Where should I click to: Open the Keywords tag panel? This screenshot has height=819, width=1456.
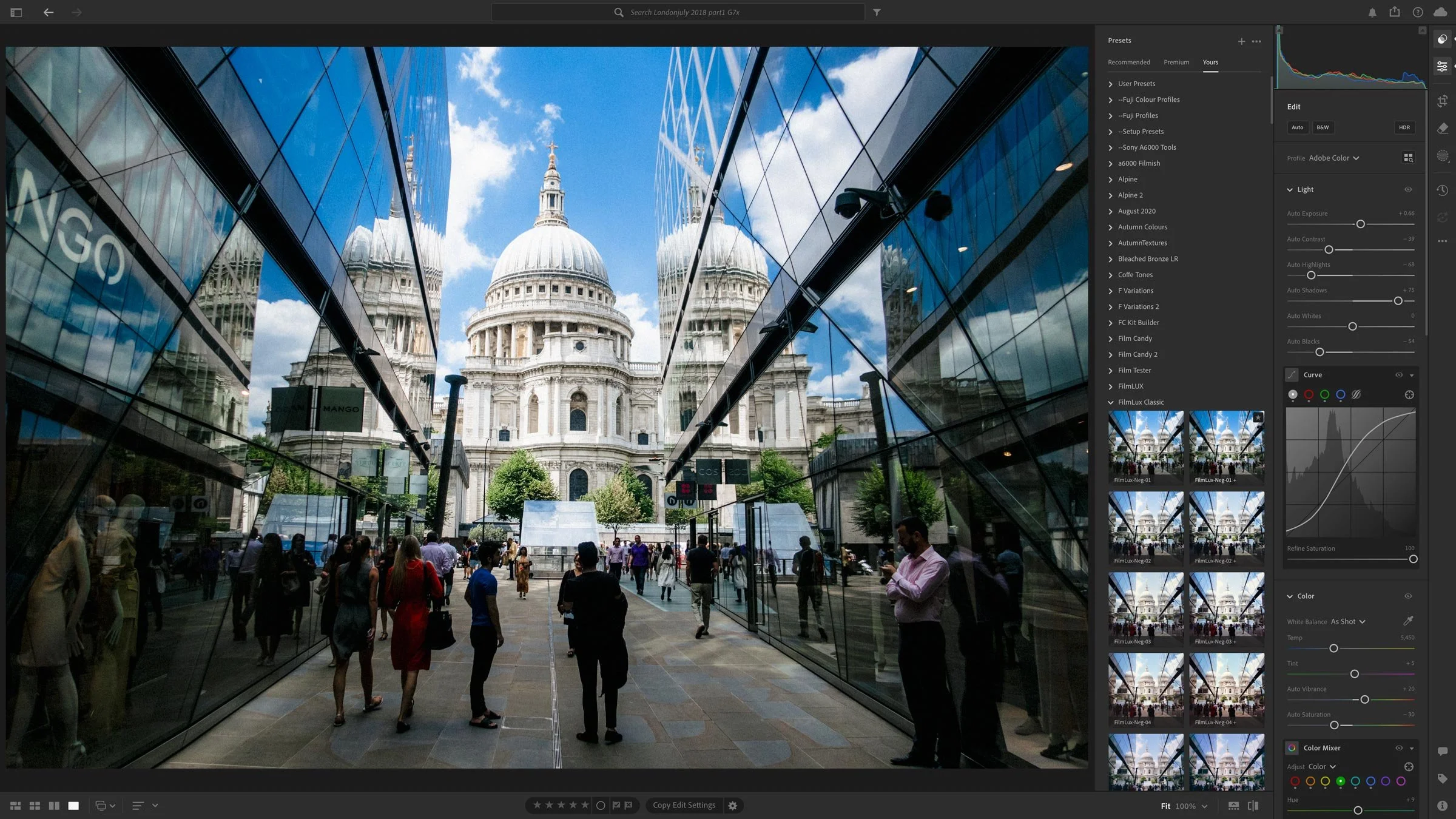point(1442,778)
